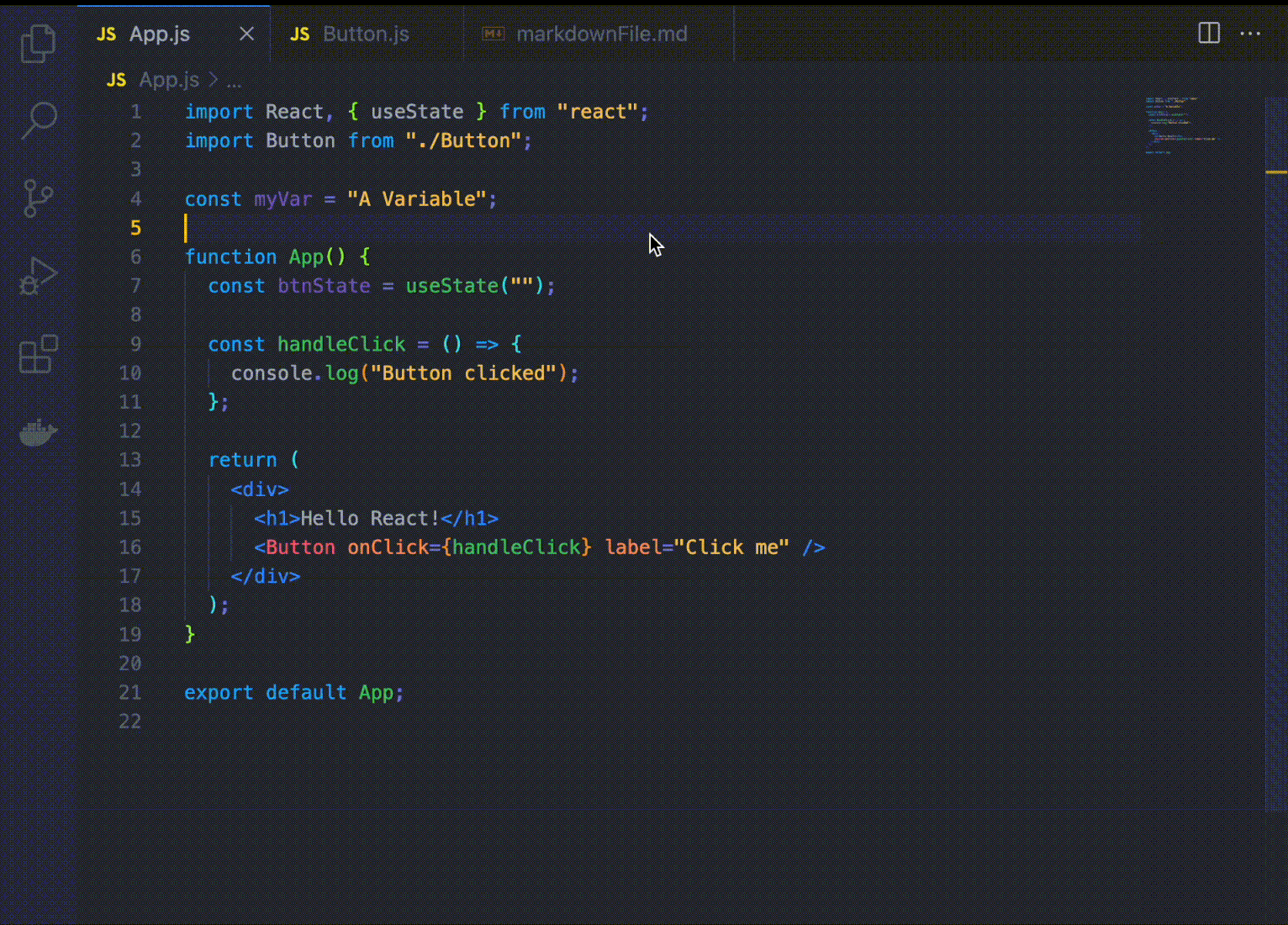
Task: Switch to the markdownFile.md tab
Action: (600, 34)
